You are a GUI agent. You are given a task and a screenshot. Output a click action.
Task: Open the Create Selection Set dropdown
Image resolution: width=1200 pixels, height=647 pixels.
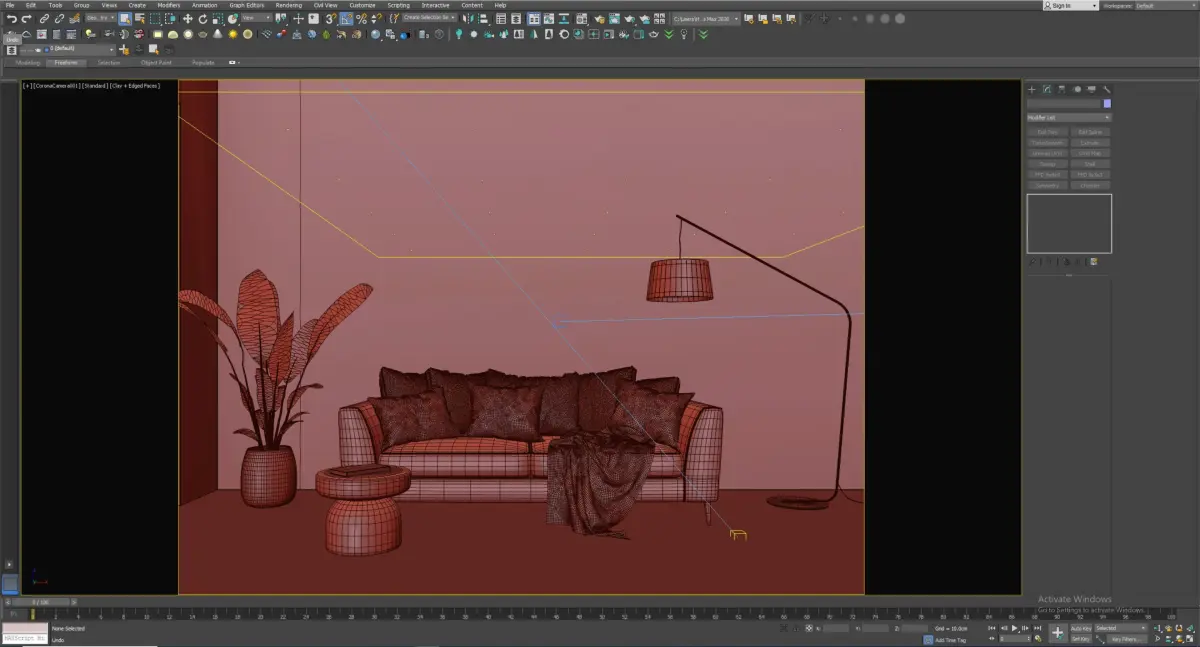(430, 18)
